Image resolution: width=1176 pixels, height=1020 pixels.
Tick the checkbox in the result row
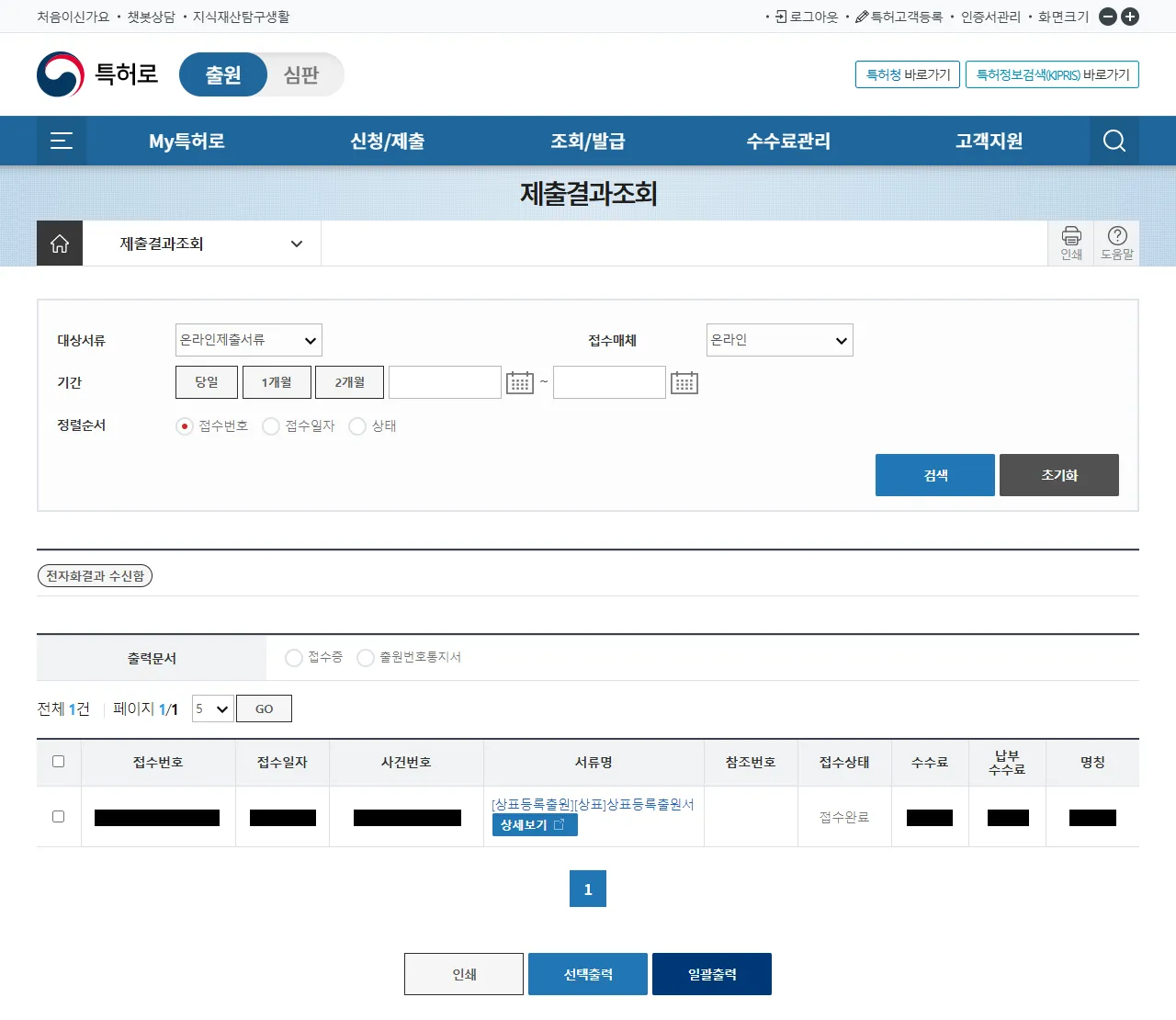[x=59, y=816]
